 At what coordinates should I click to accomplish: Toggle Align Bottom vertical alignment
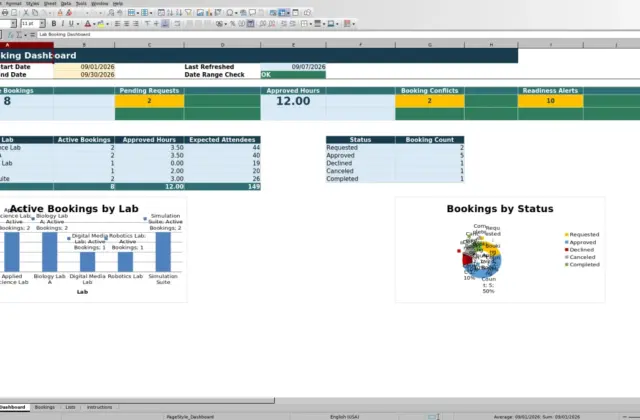point(165,24)
